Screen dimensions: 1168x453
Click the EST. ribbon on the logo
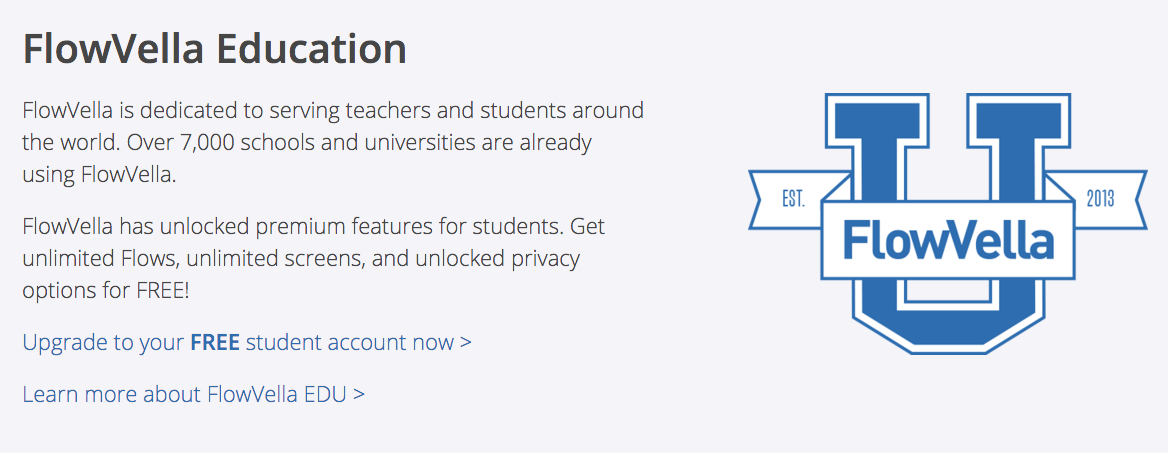(x=794, y=199)
